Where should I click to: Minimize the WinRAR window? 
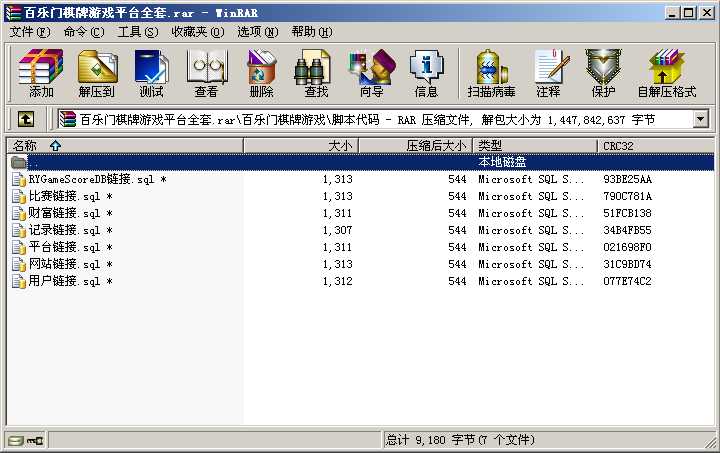672,13
